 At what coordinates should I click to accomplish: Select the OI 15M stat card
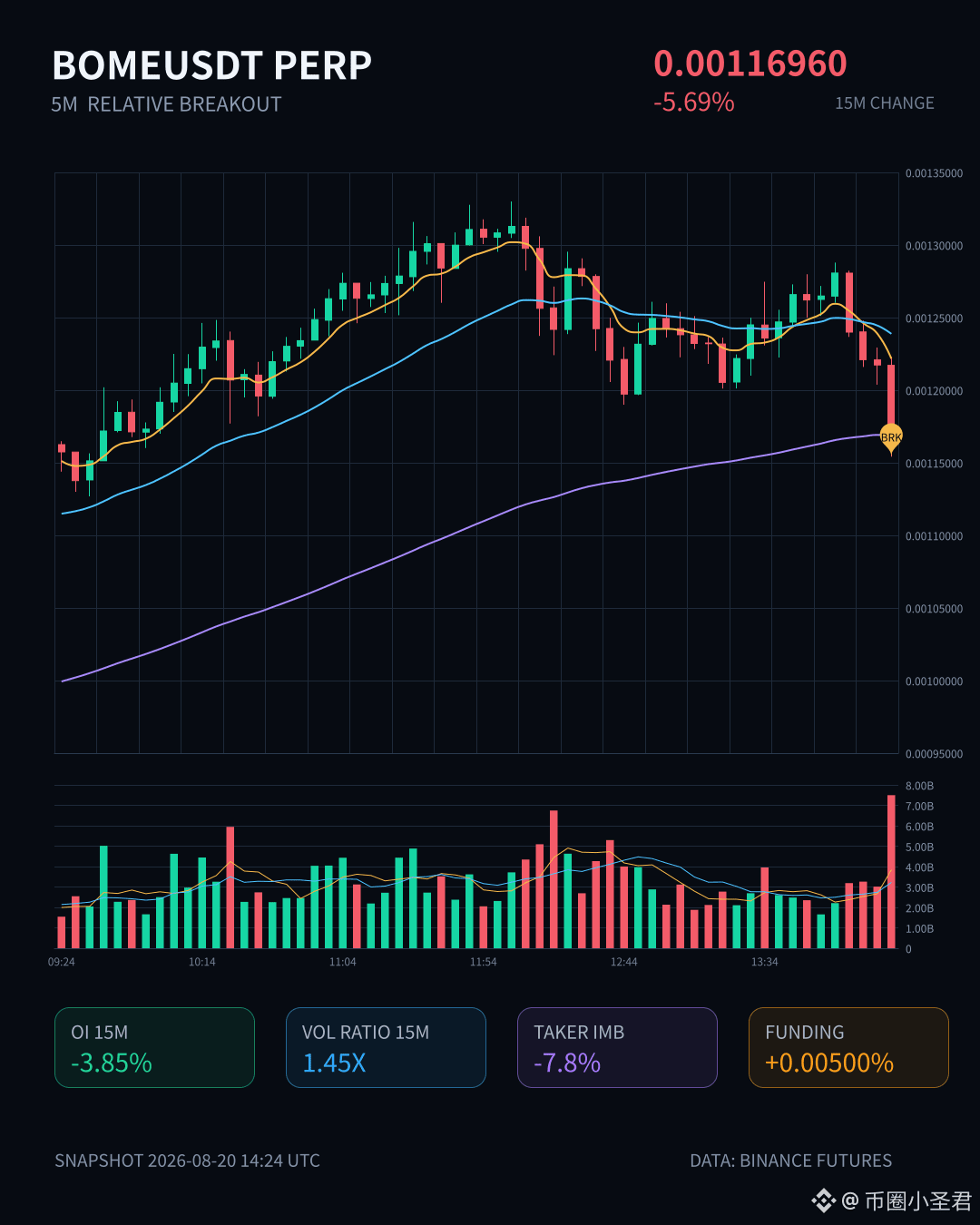pos(154,1047)
